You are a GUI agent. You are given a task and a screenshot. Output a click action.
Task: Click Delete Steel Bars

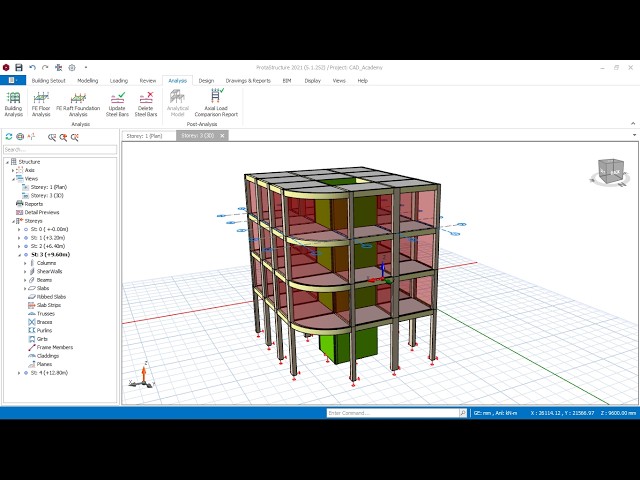click(146, 104)
